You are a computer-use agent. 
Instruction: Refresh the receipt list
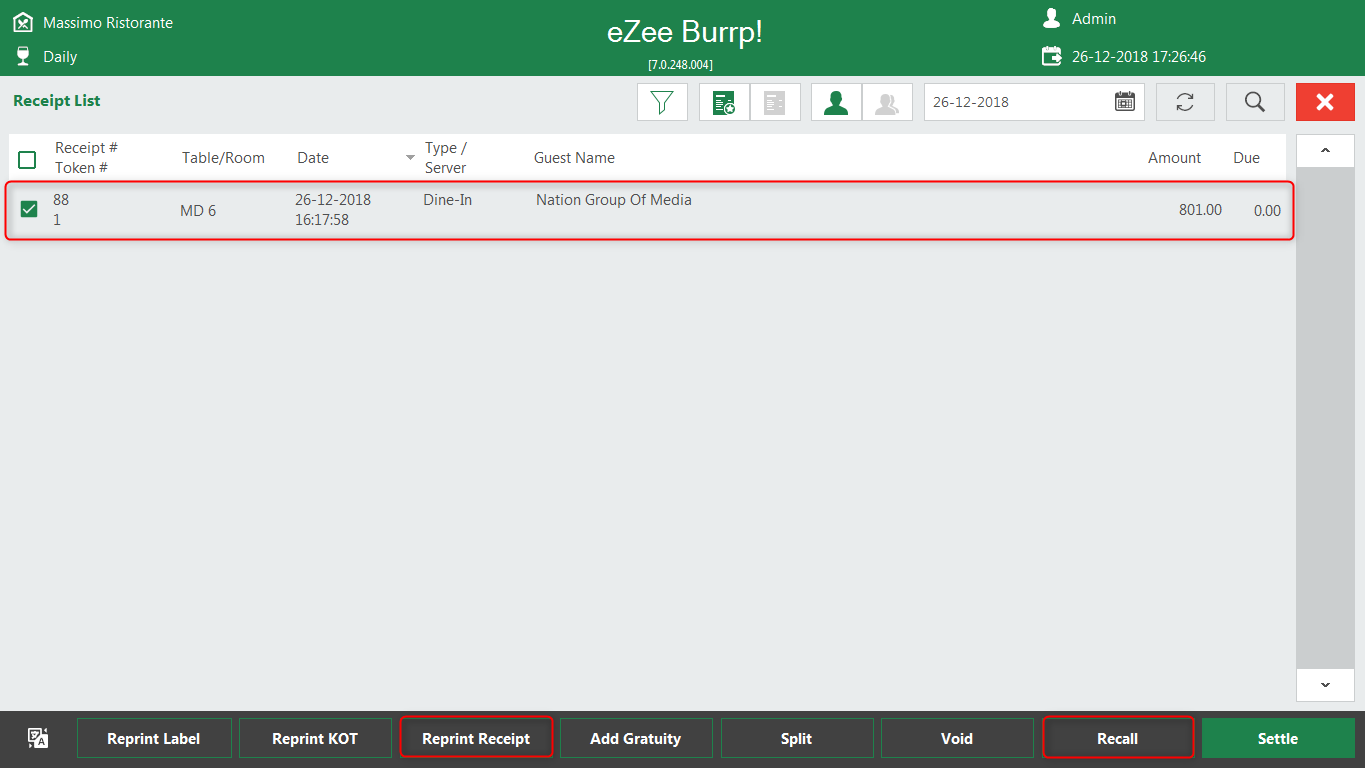(x=1185, y=102)
